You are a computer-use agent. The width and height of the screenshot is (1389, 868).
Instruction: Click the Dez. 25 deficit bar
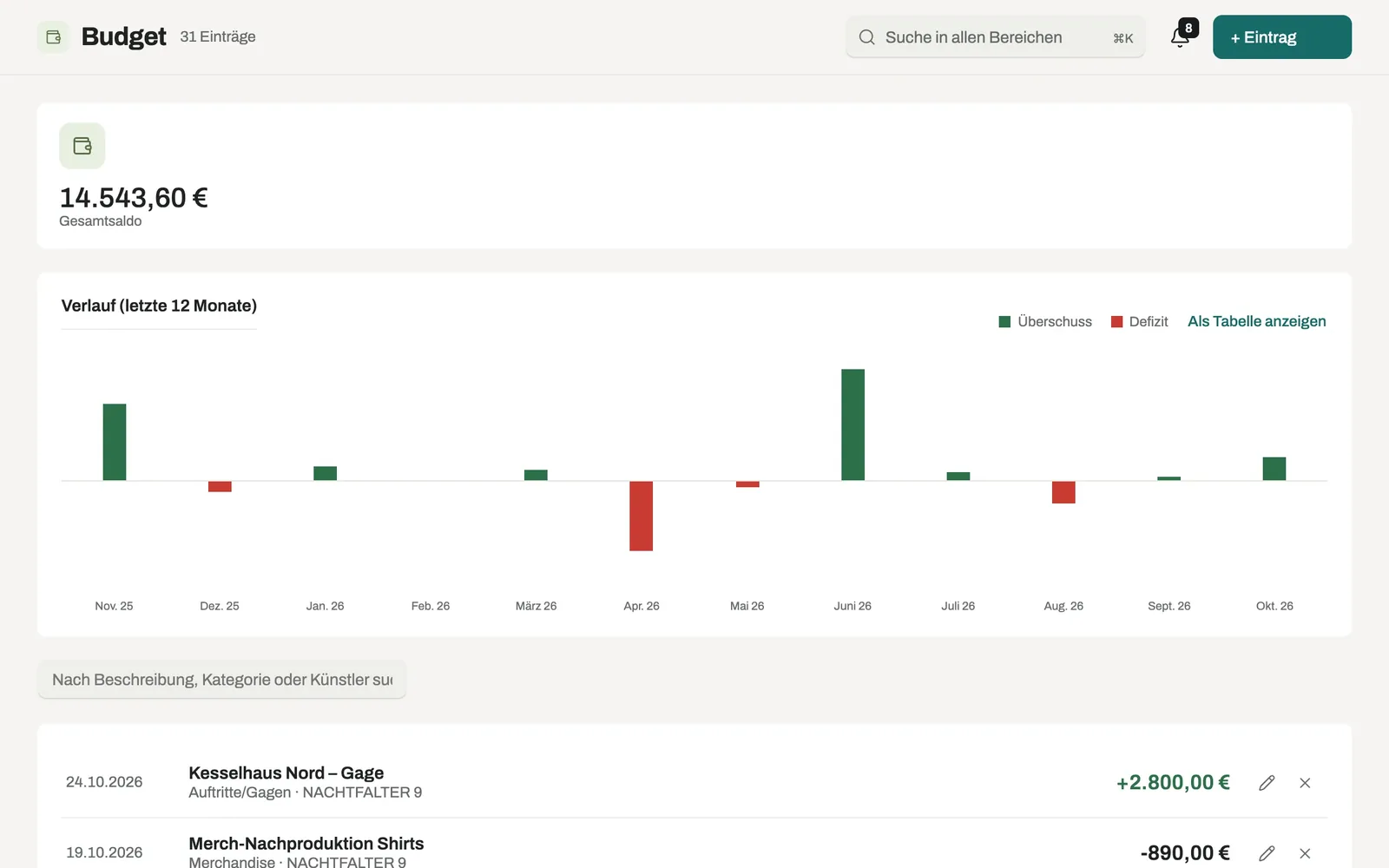point(220,486)
